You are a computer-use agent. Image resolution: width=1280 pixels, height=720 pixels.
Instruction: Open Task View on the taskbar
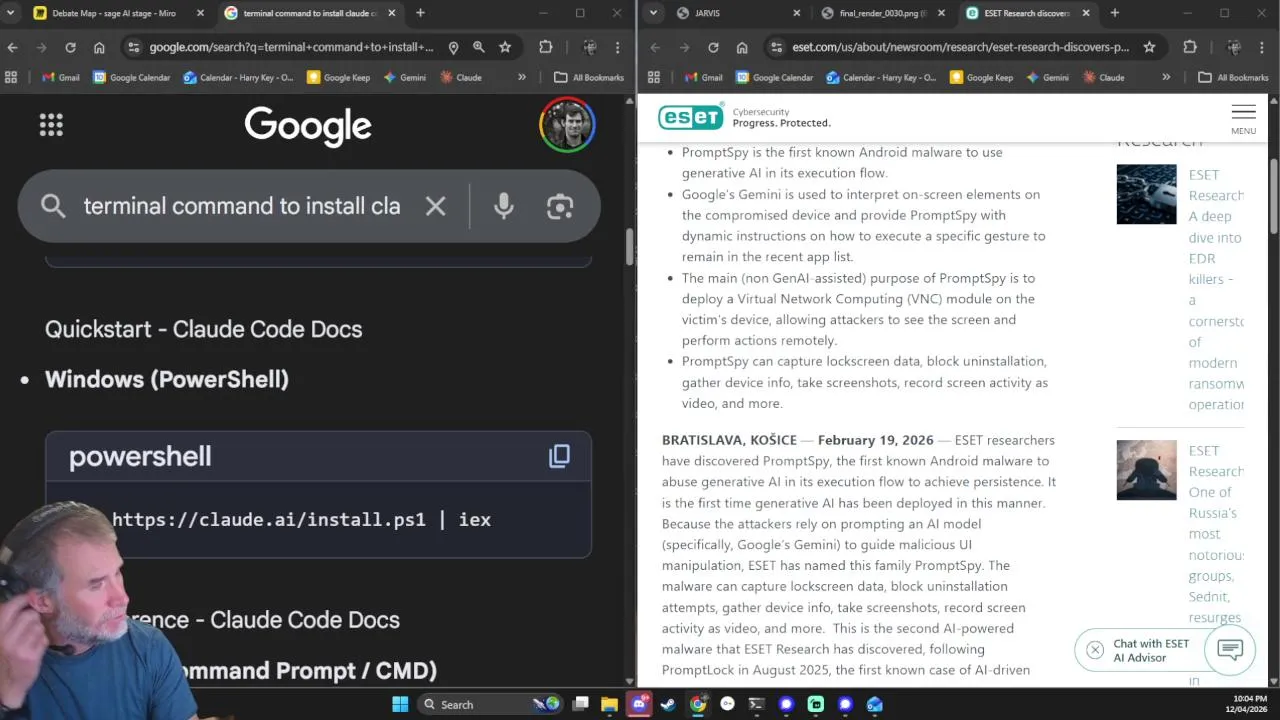pyautogui.click(x=580, y=704)
